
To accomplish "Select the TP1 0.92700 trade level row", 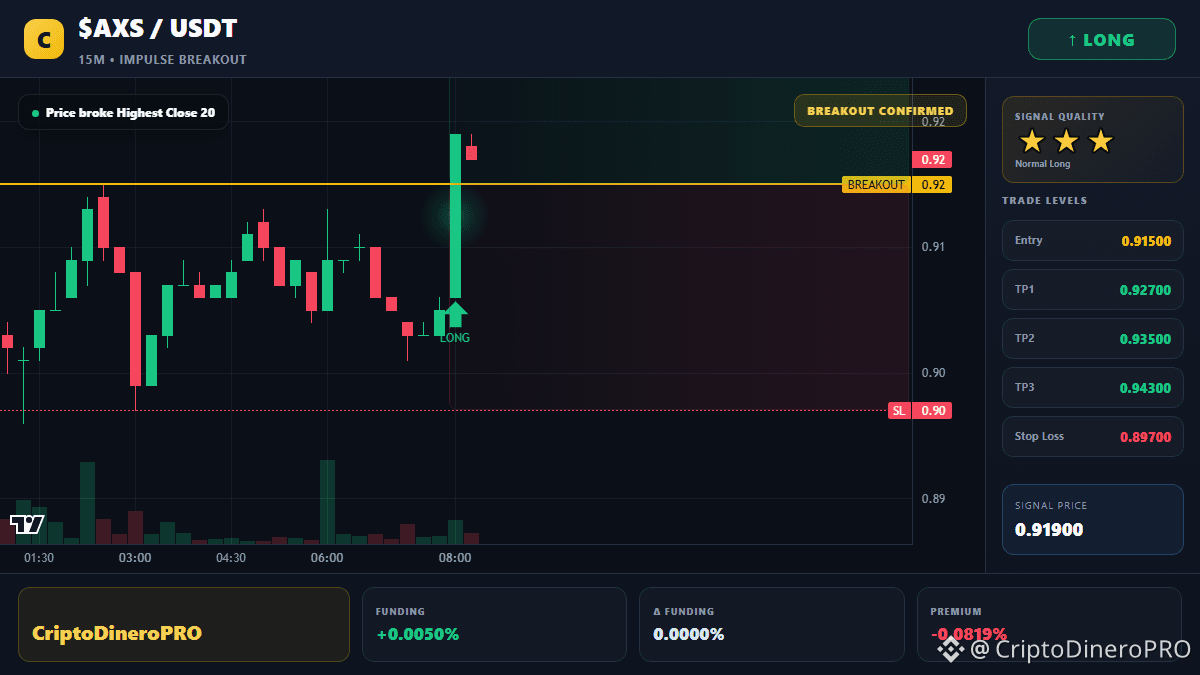I will tap(1092, 290).
